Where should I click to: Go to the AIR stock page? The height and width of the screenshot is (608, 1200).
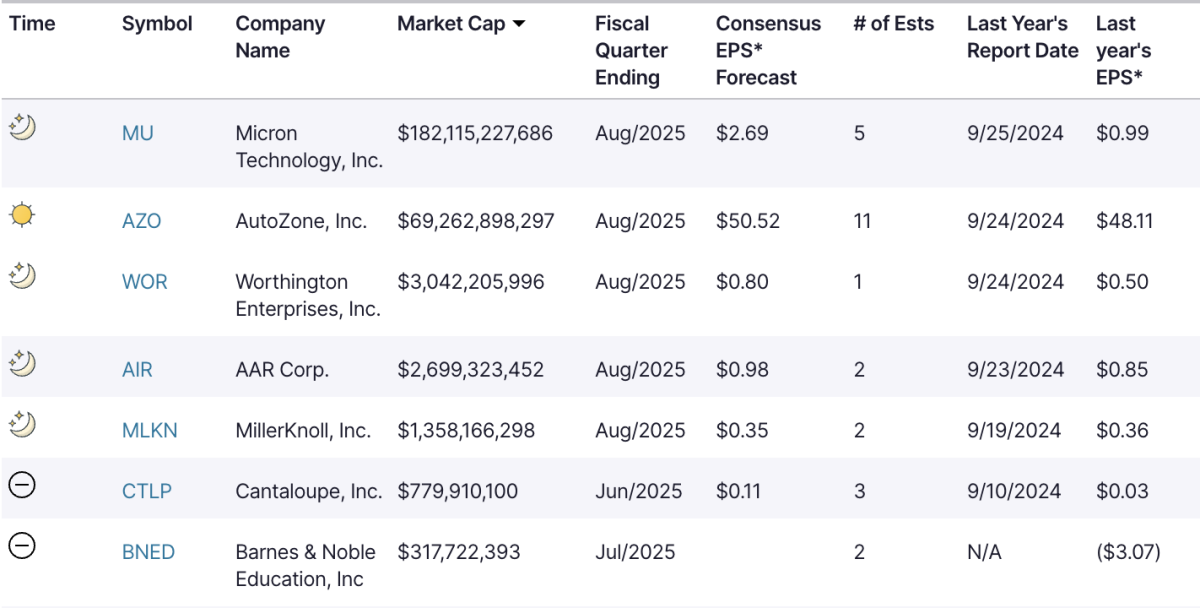coord(137,370)
